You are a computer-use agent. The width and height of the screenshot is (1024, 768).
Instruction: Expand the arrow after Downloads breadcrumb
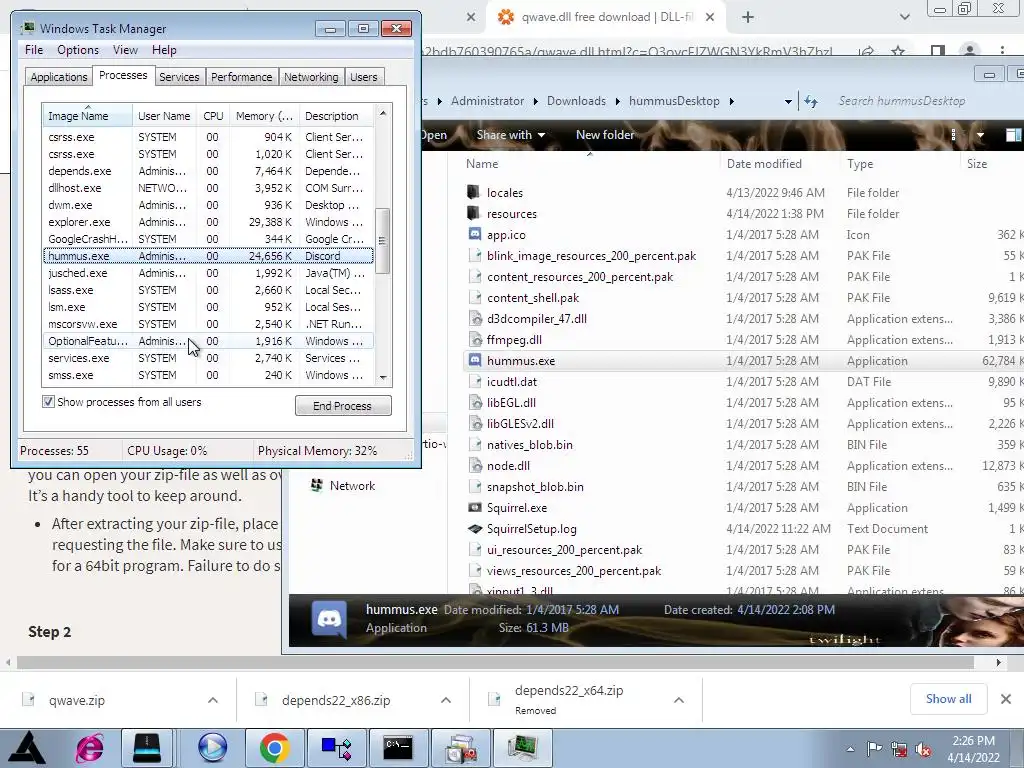(x=617, y=101)
